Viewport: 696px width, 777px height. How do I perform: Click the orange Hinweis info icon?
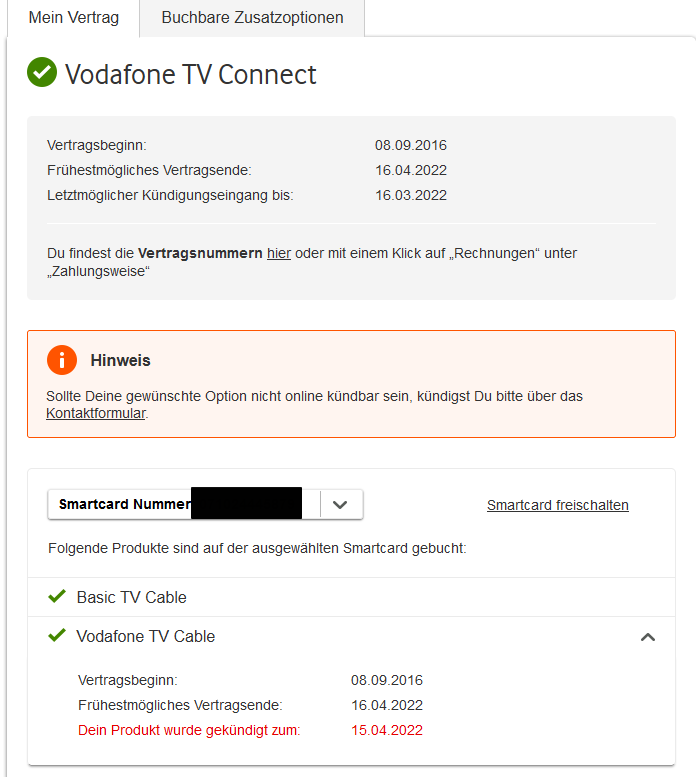click(x=62, y=360)
